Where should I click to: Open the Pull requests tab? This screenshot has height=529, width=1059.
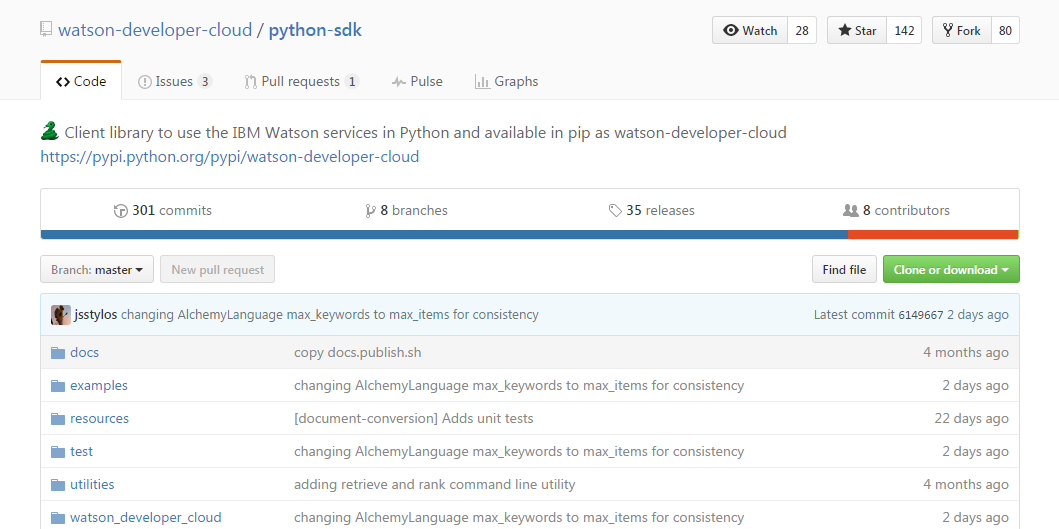point(302,82)
